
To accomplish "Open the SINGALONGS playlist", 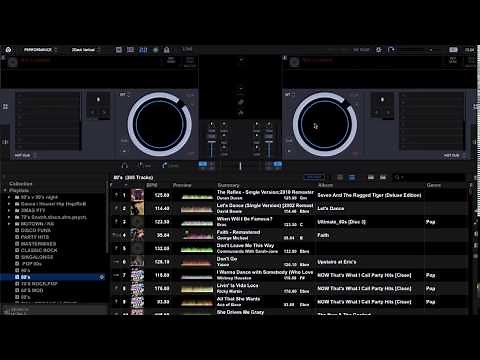I will (x=37, y=257).
